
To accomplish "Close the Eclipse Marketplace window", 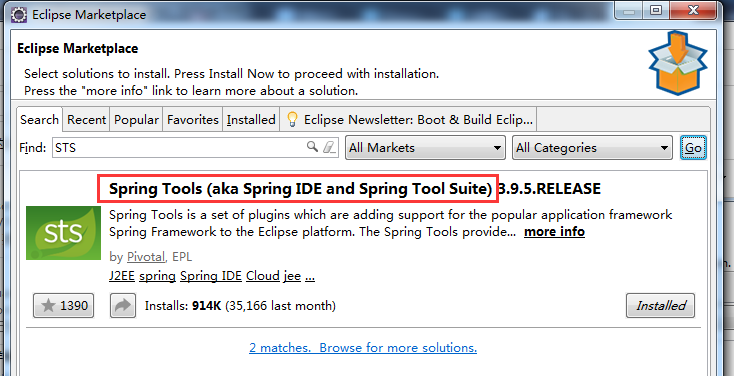I will pos(693,10).
